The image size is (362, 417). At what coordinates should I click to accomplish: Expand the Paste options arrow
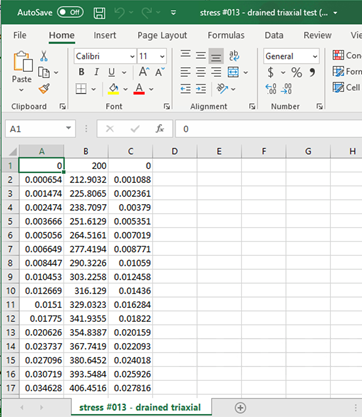coord(21,90)
